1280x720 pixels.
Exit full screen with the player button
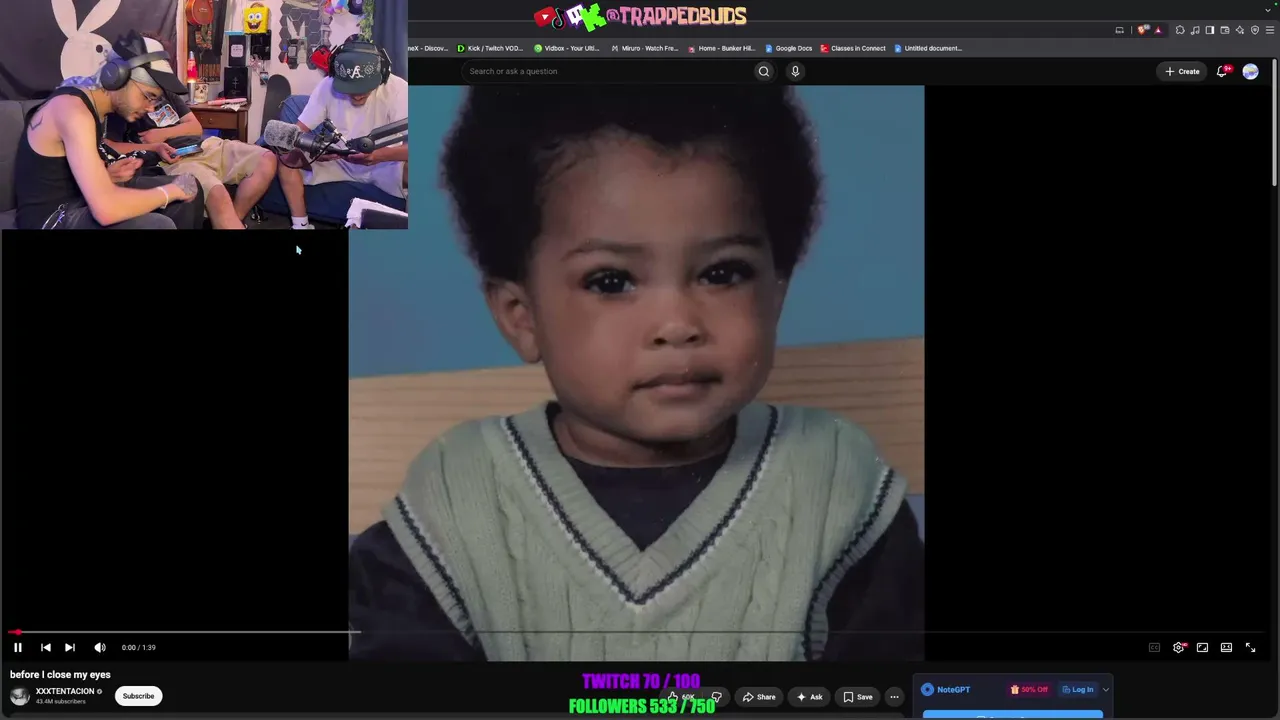pyautogui.click(x=1250, y=647)
